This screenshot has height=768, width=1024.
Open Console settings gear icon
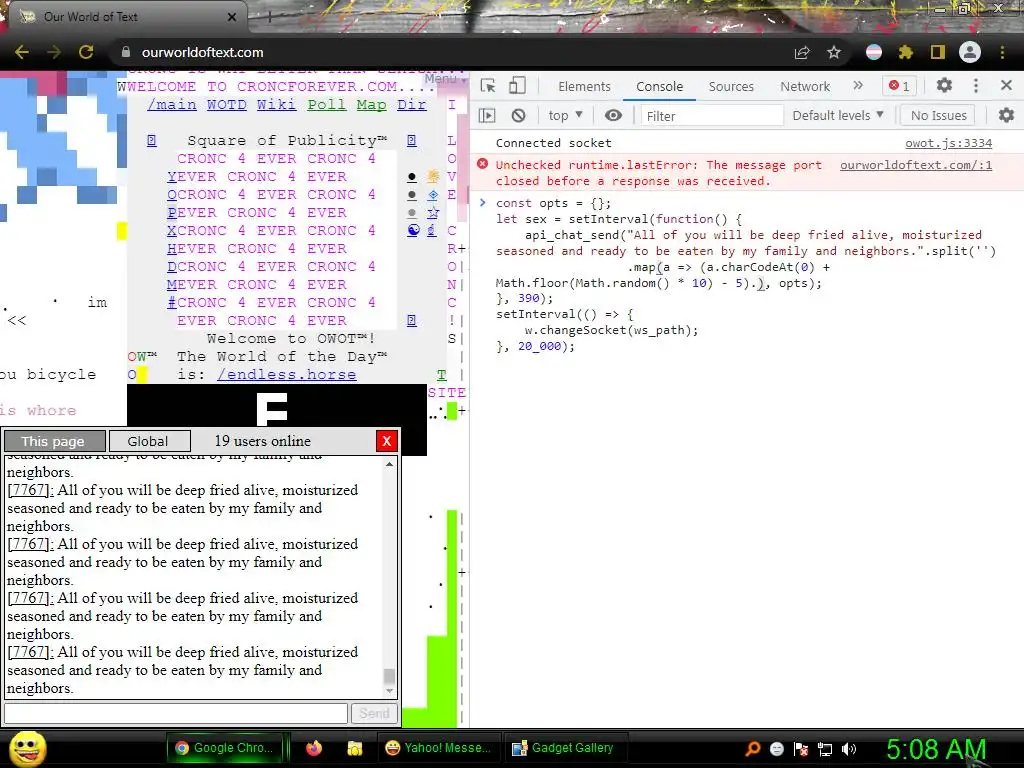[1006, 116]
